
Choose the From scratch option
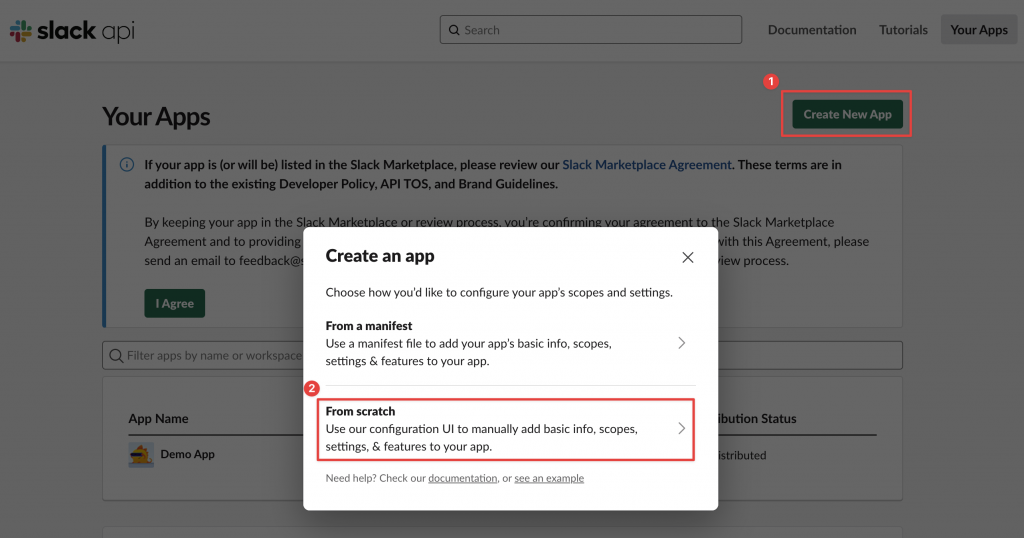505,429
